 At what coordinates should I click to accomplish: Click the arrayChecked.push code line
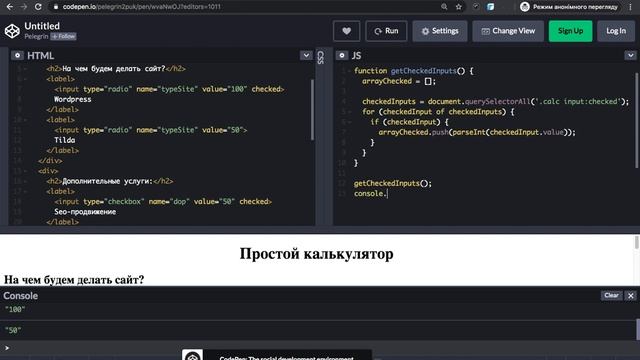(477, 132)
